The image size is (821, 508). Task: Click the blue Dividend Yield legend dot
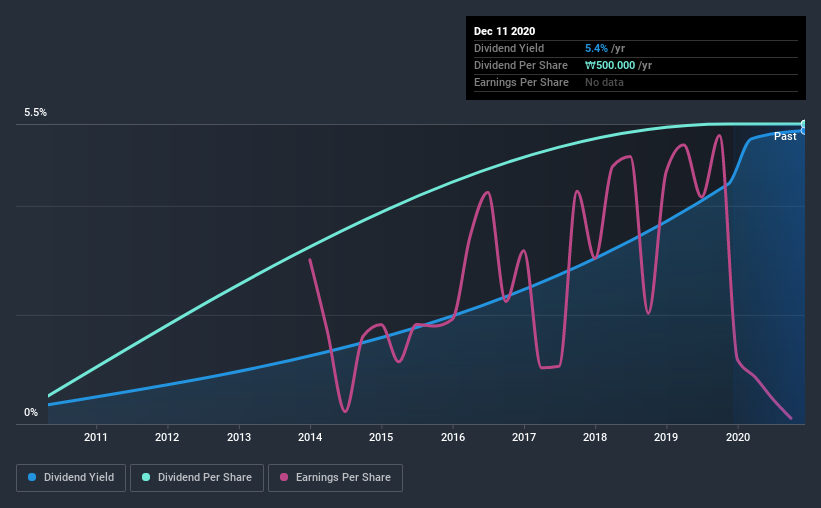tap(32, 477)
